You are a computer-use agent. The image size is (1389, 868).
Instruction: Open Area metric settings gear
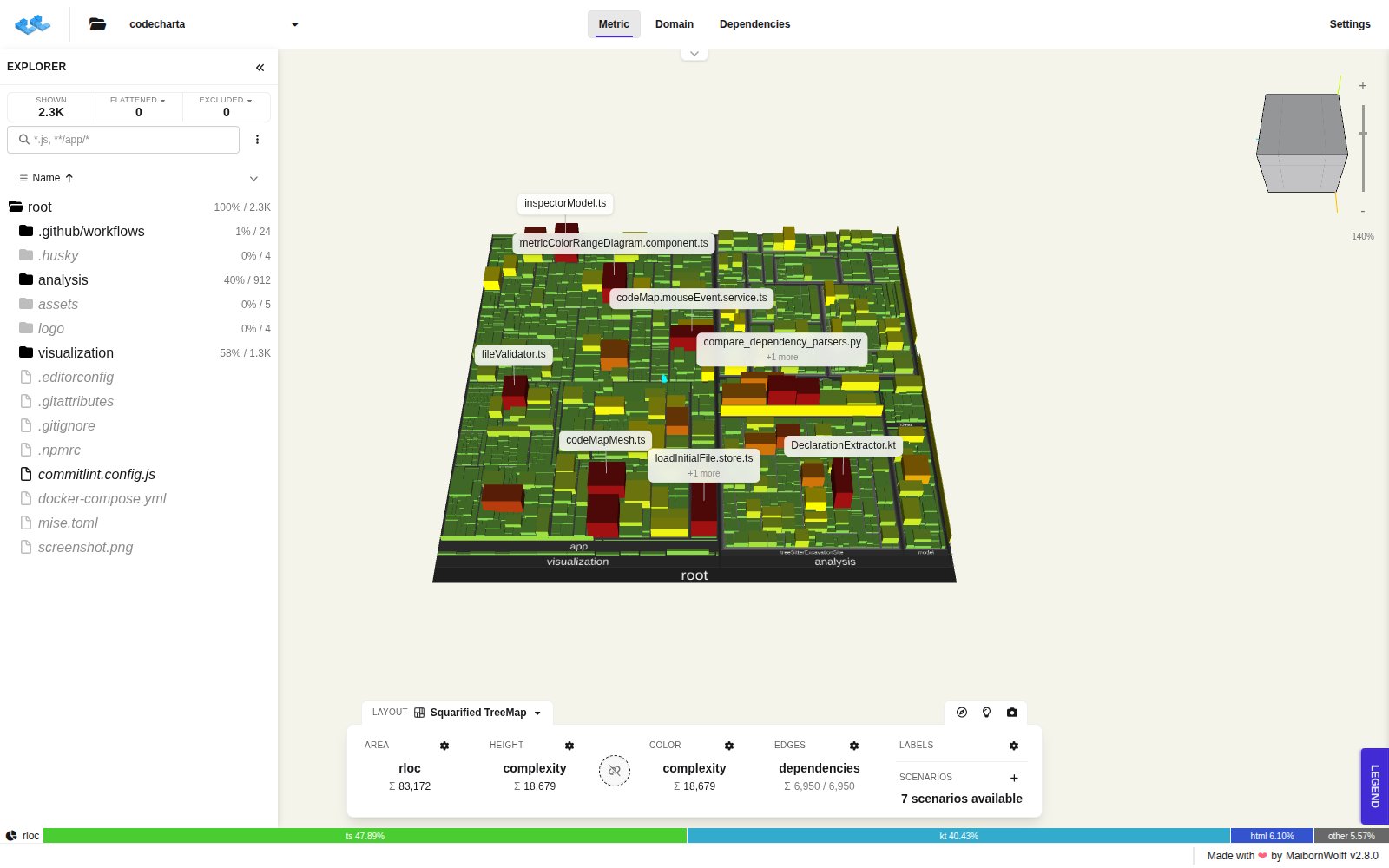tap(444, 746)
